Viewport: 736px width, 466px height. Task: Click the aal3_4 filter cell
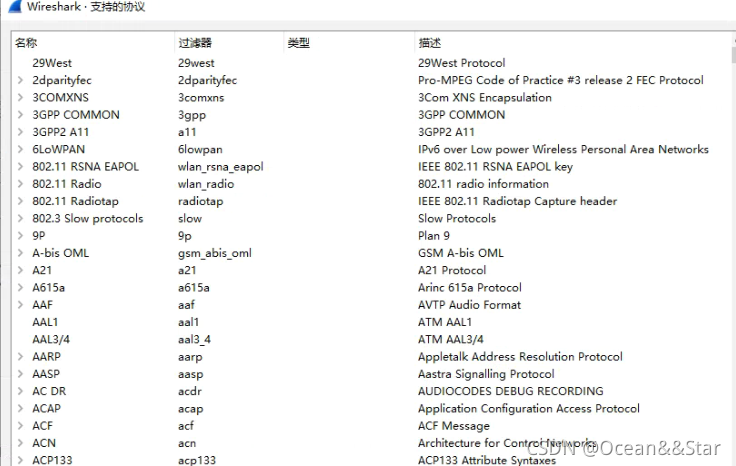[194, 340]
